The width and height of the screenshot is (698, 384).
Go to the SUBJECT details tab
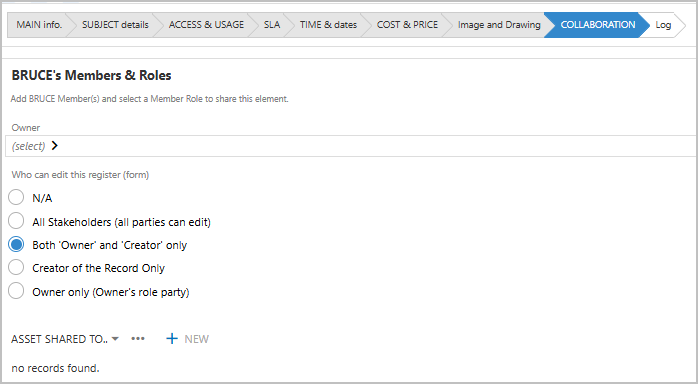115,25
